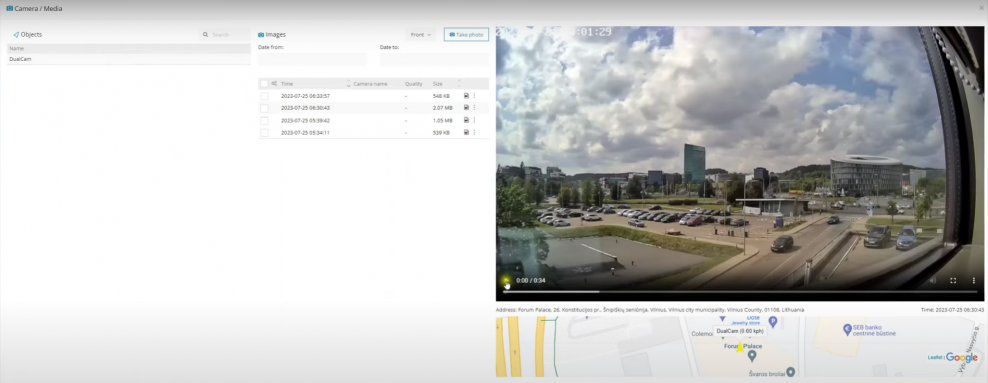Open the video player options menu
988x383 pixels.
[974, 280]
